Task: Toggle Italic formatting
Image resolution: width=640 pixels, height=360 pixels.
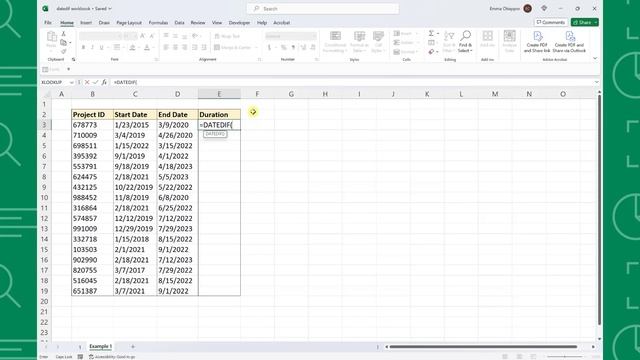Action: click(x=92, y=48)
